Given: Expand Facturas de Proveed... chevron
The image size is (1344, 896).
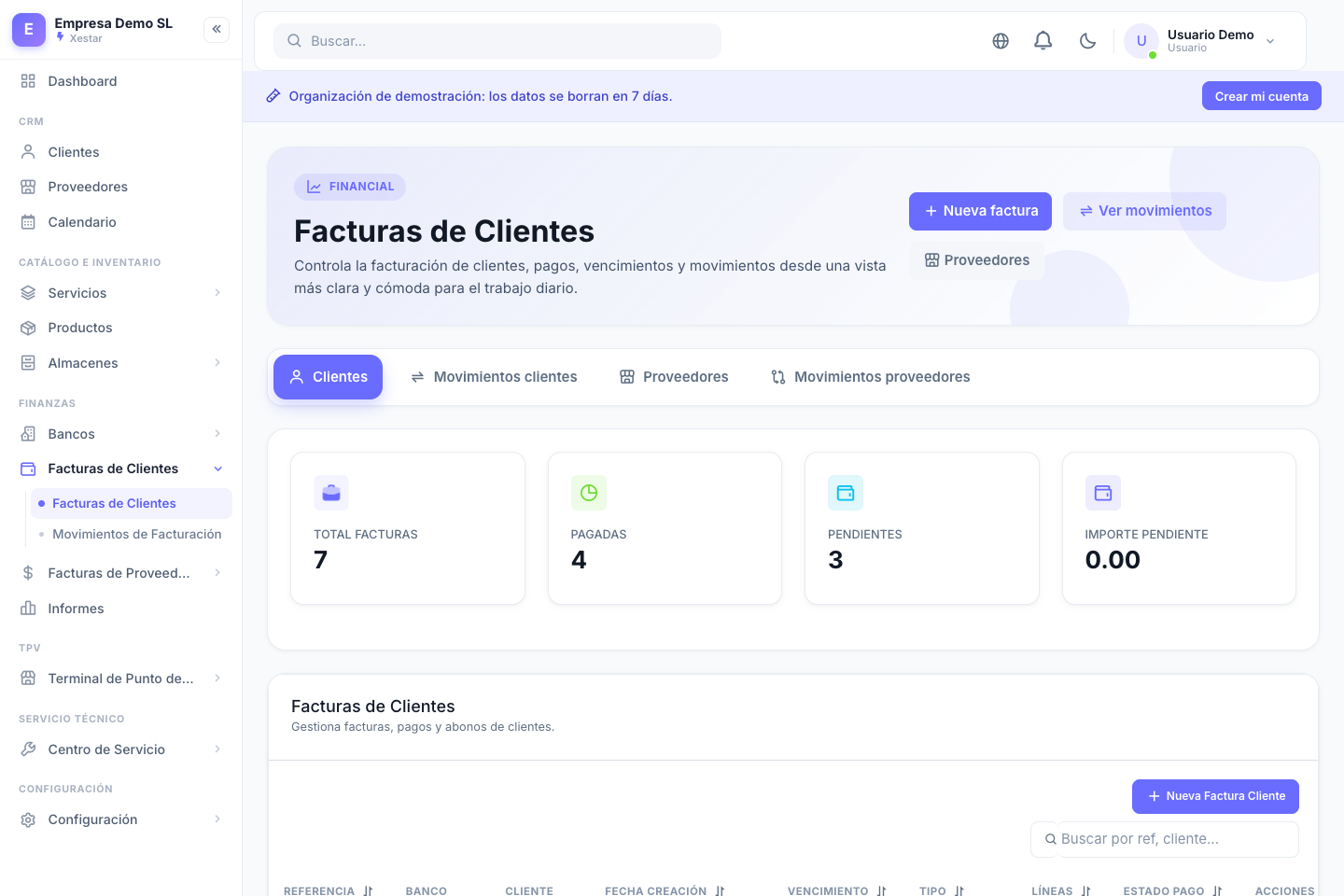Looking at the screenshot, I should coord(217,573).
